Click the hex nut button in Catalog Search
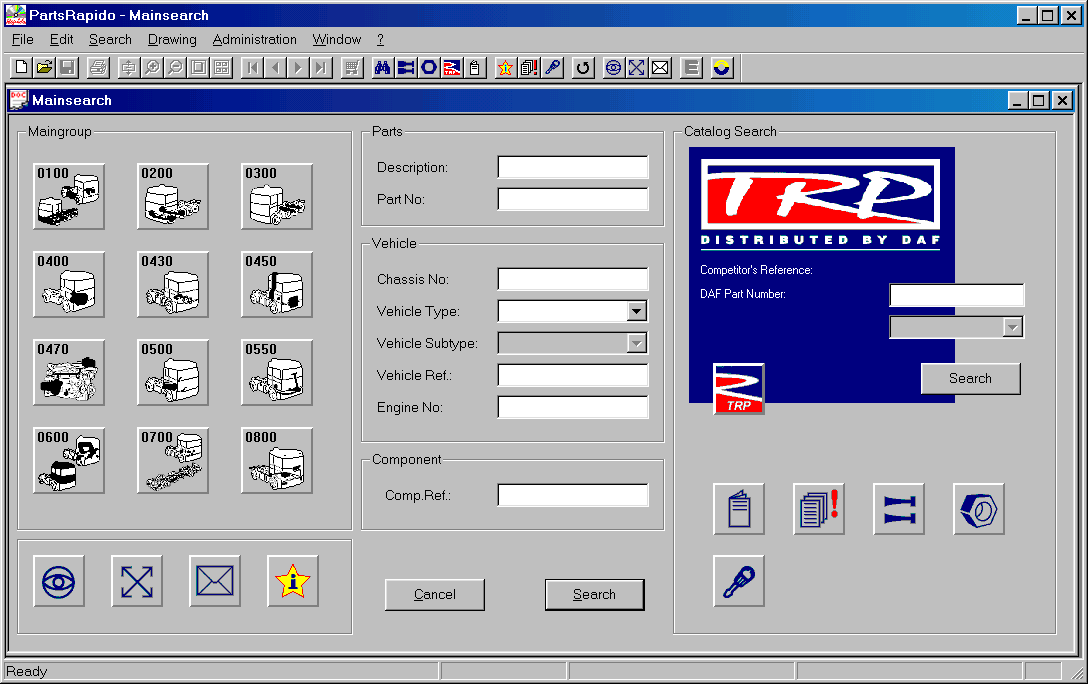 [x=979, y=509]
